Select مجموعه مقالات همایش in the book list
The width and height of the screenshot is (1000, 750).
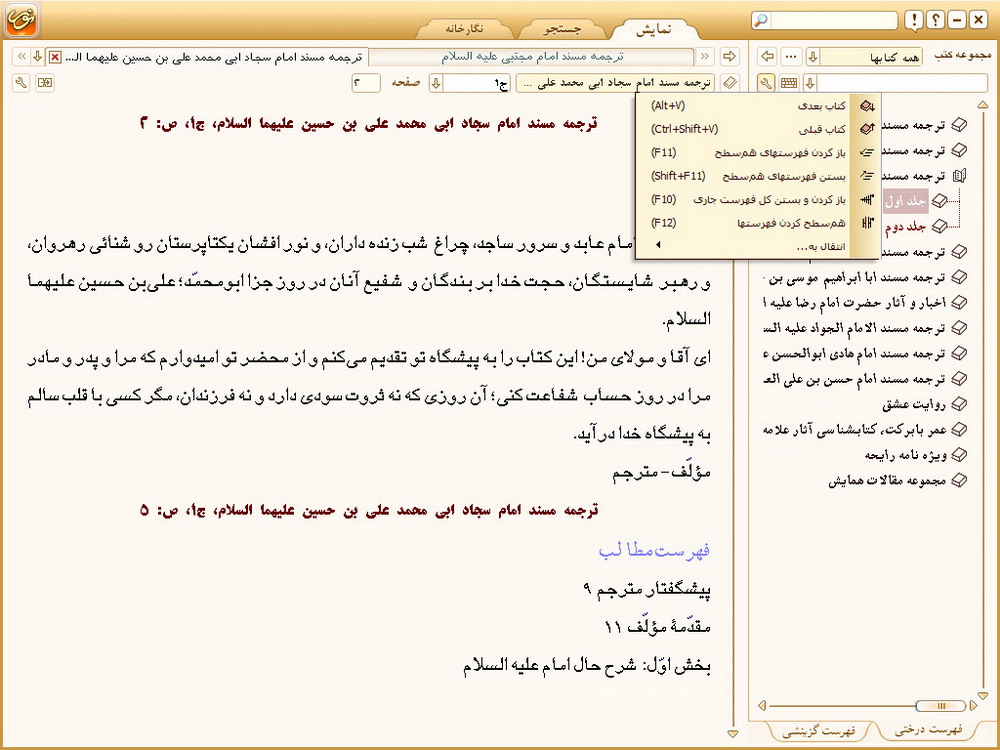coord(887,480)
